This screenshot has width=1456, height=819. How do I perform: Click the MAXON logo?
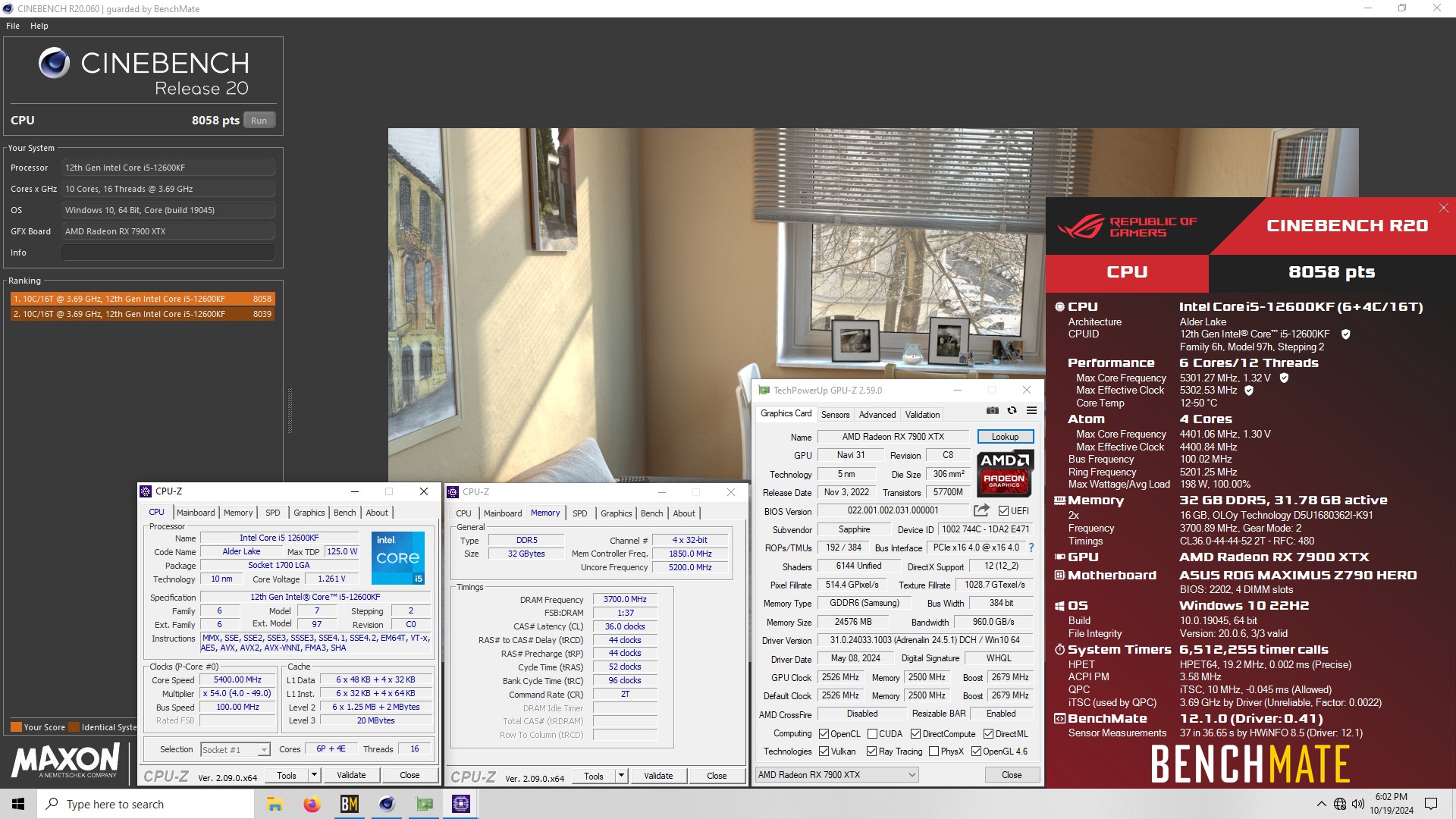point(65,761)
